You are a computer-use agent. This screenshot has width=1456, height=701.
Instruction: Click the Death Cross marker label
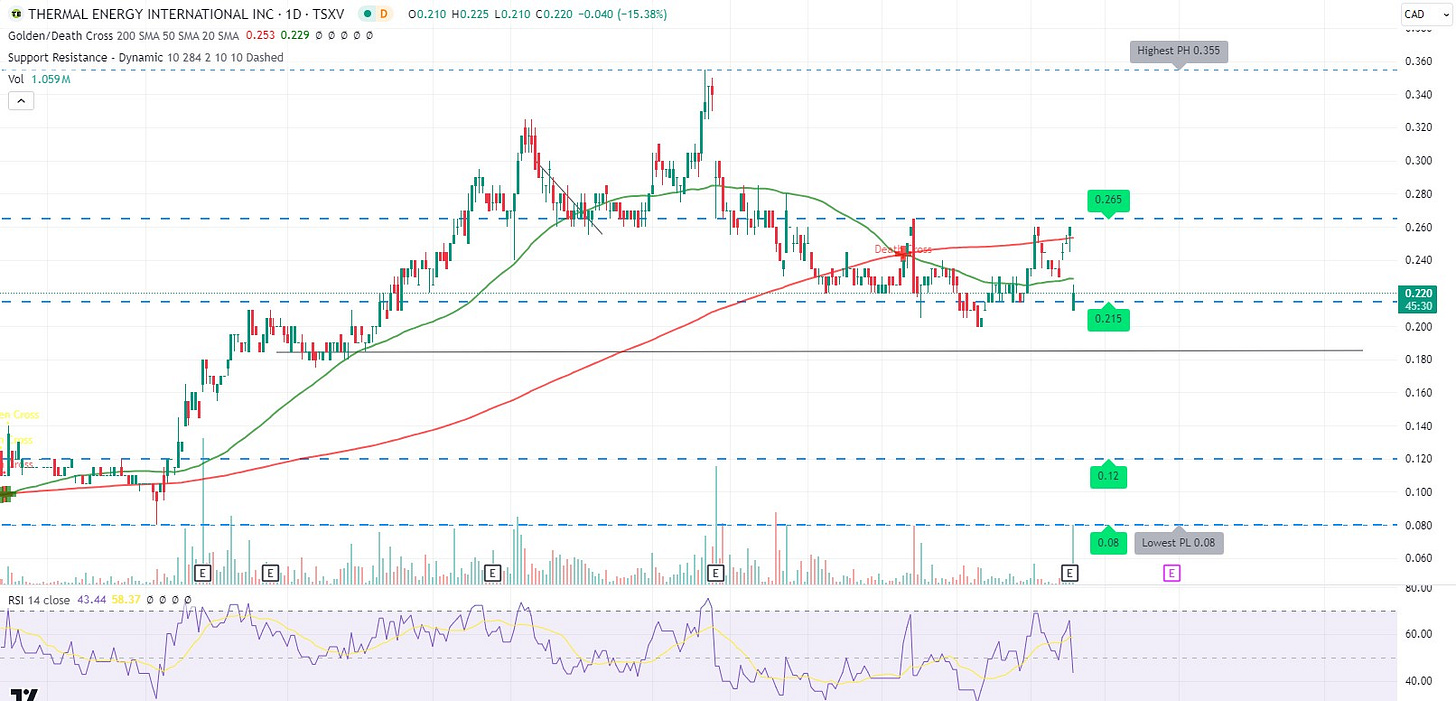904,249
